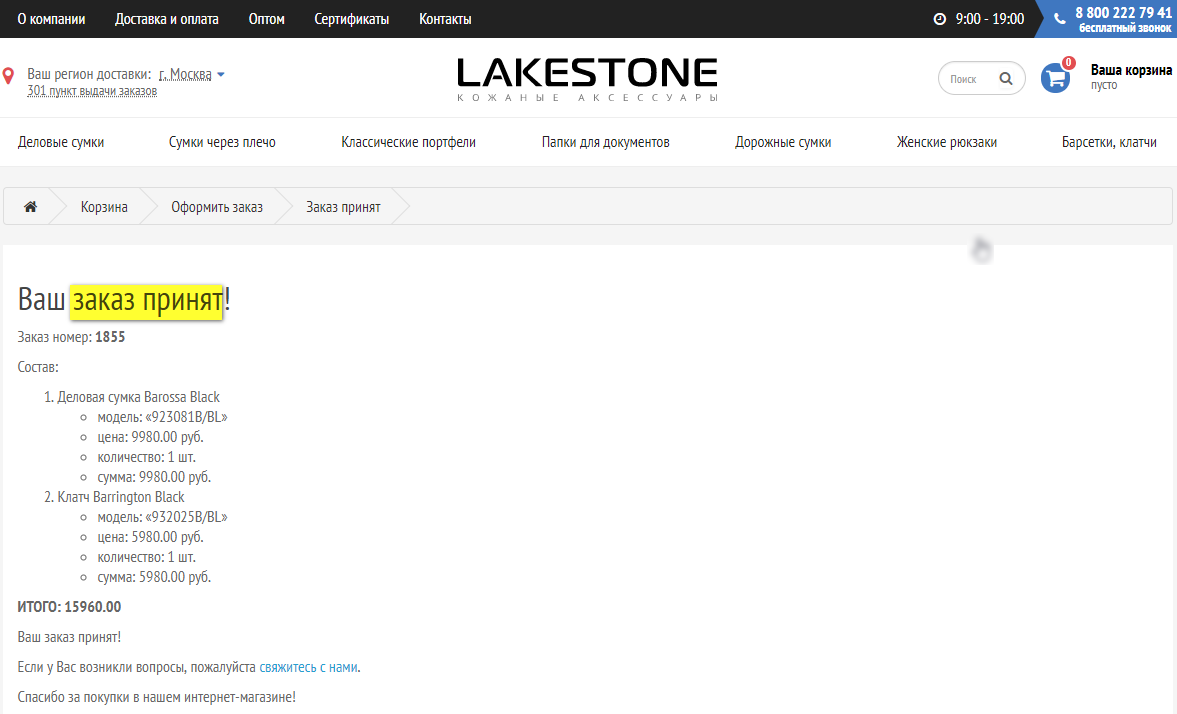Select order number 1855

[x=110, y=336]
